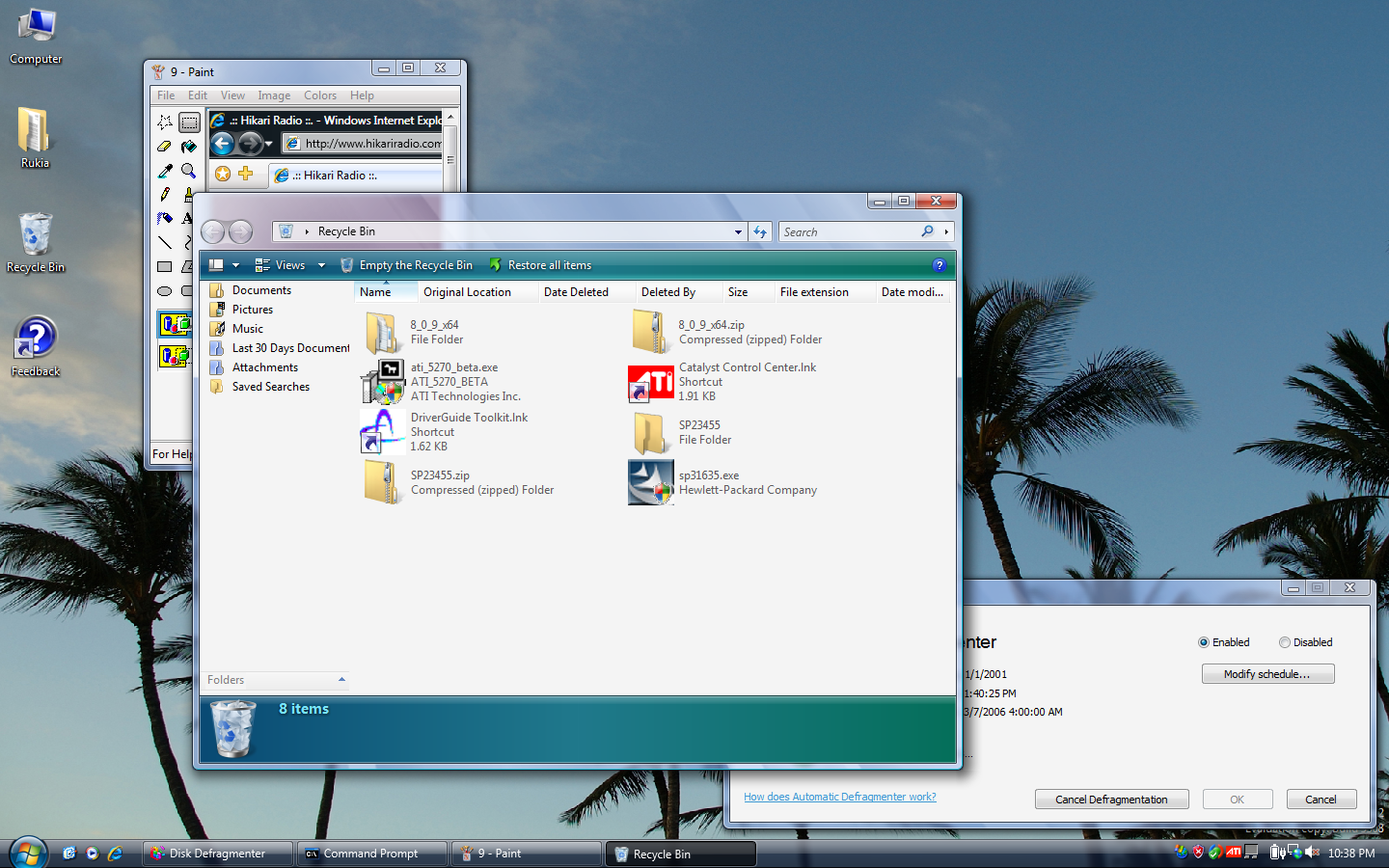
Task: Click the Cancel Defragmentation button
Action: [x=1111, y=800]
